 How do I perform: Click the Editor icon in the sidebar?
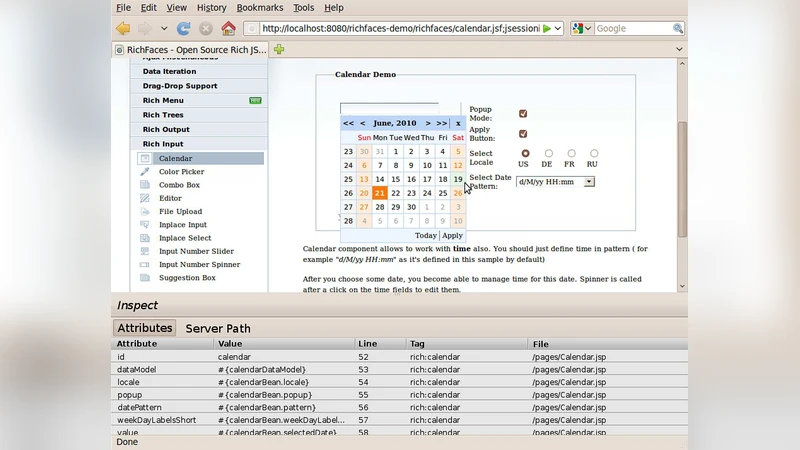click(x=145, y=198)
